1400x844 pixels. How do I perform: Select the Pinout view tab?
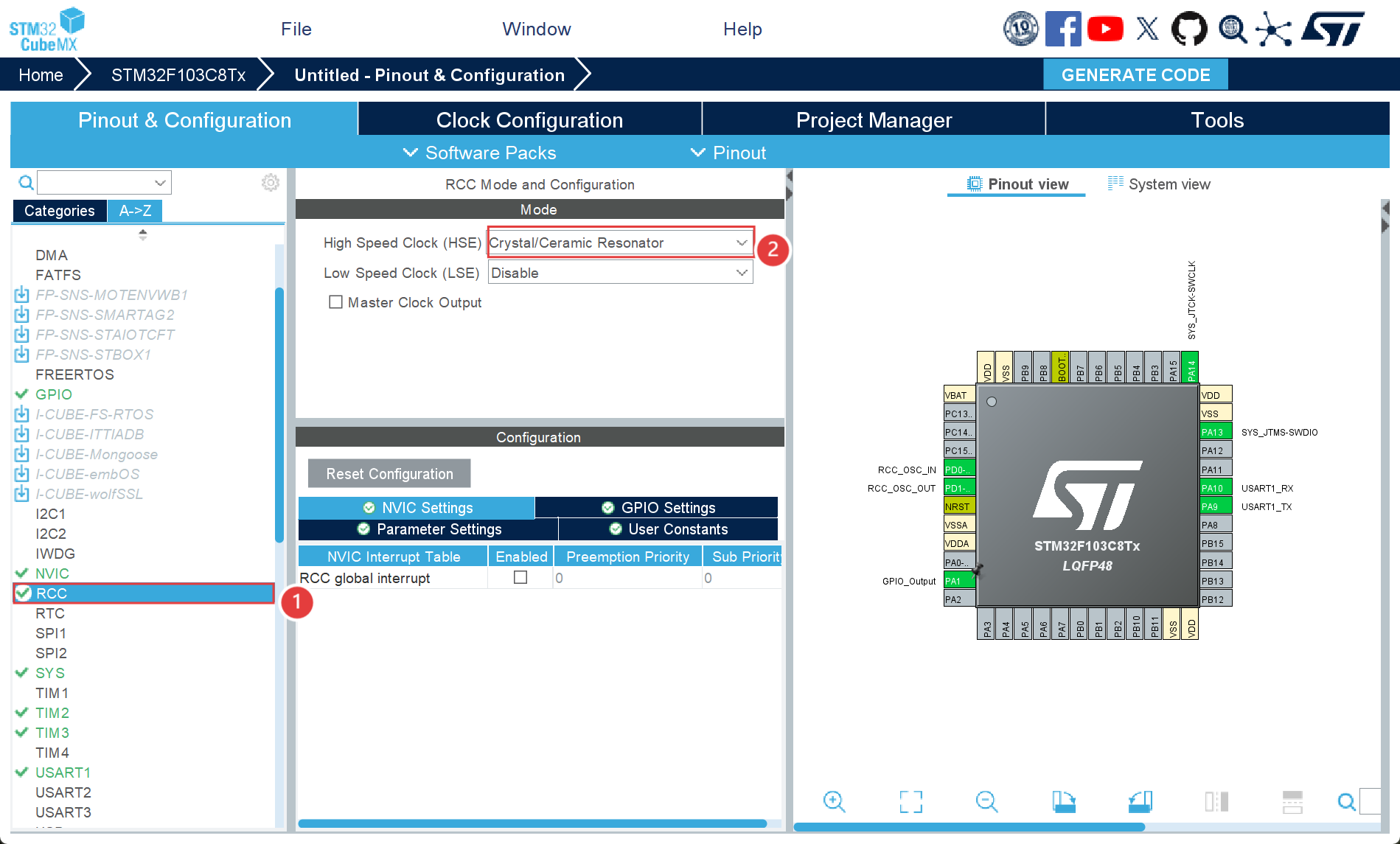click(1017, 184)
